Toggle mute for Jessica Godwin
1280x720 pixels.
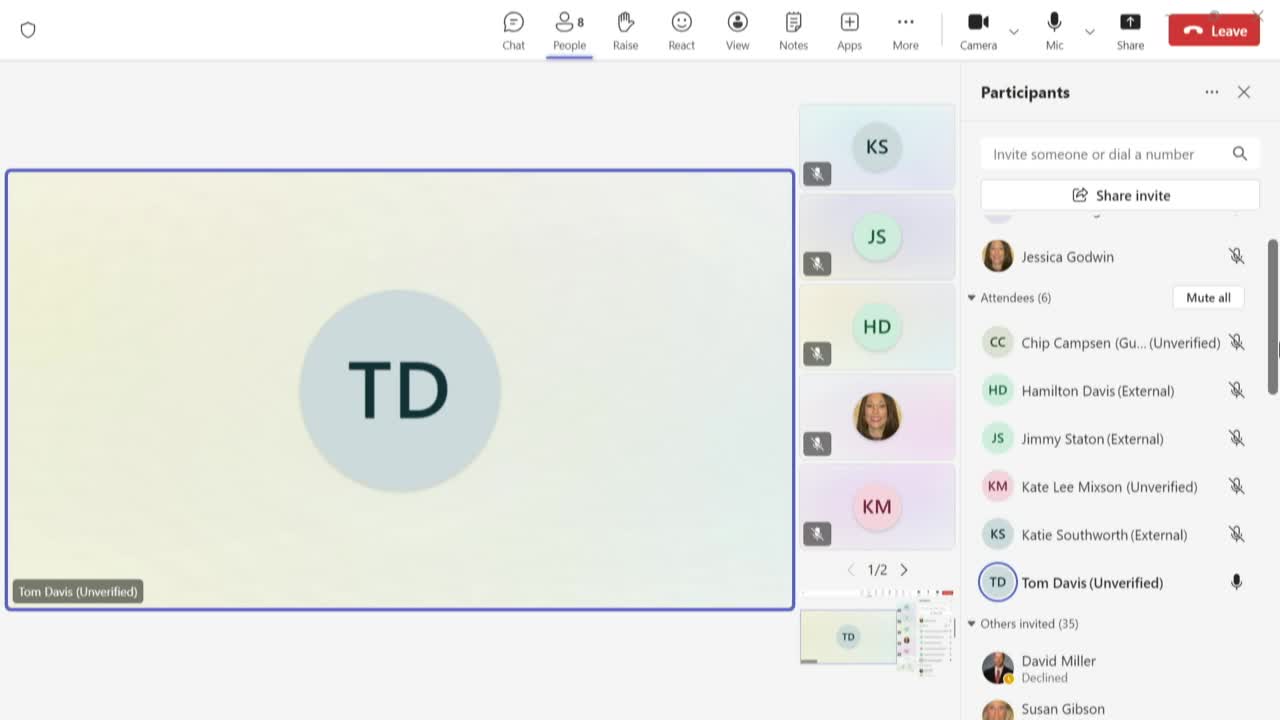[x=1237, y=256]
